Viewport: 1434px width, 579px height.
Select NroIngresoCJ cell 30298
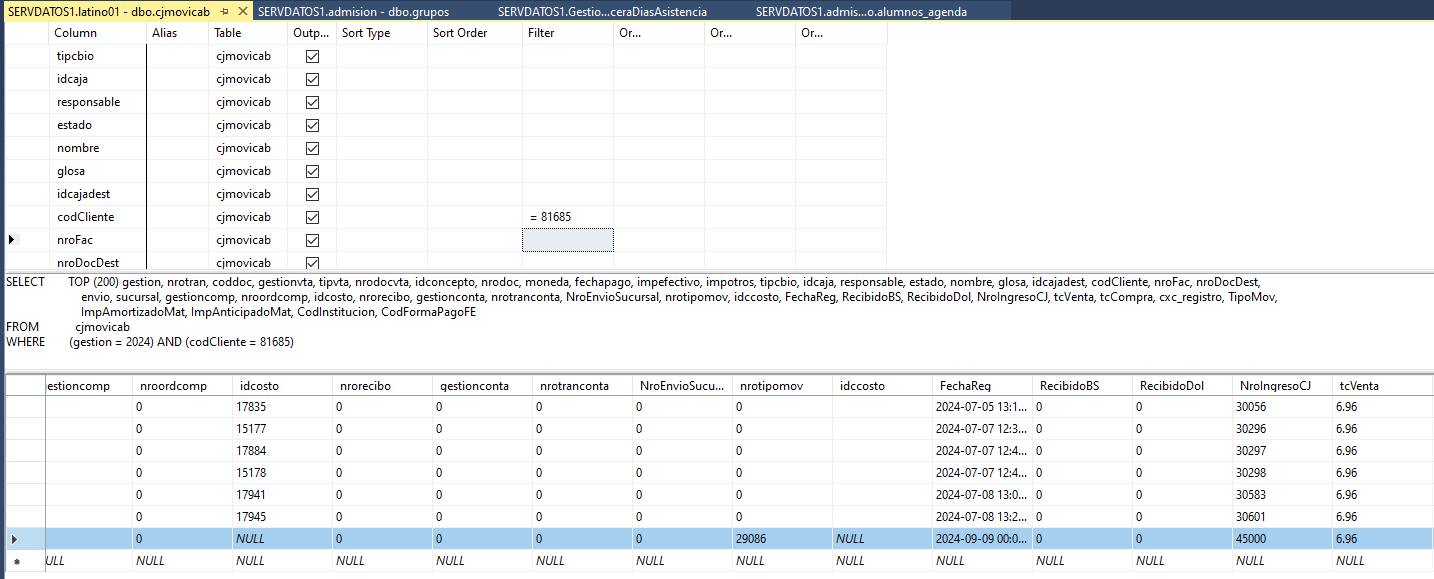click(1282, 473)
